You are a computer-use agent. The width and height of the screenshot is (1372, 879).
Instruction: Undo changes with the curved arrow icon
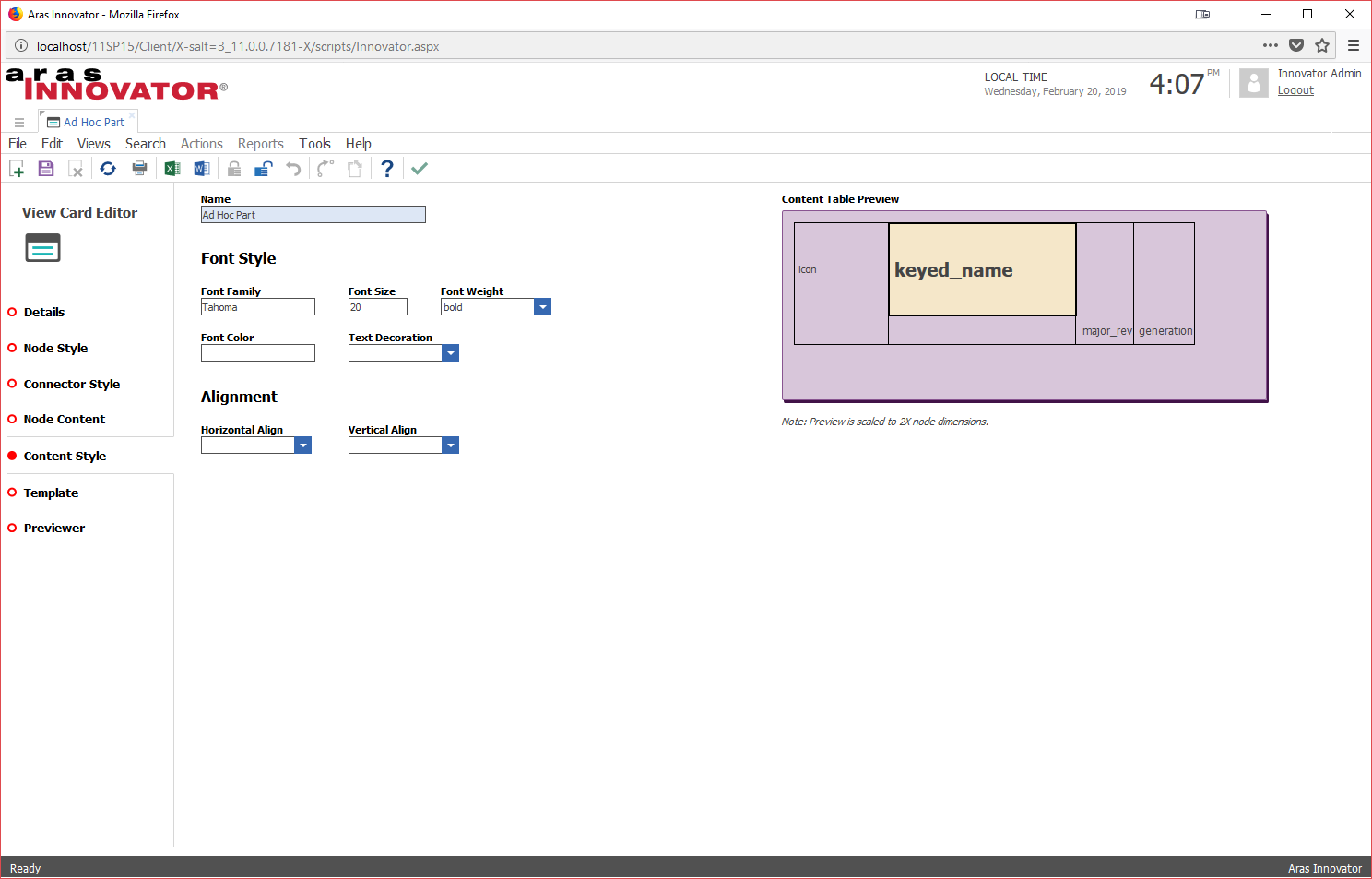click(293, 168)
